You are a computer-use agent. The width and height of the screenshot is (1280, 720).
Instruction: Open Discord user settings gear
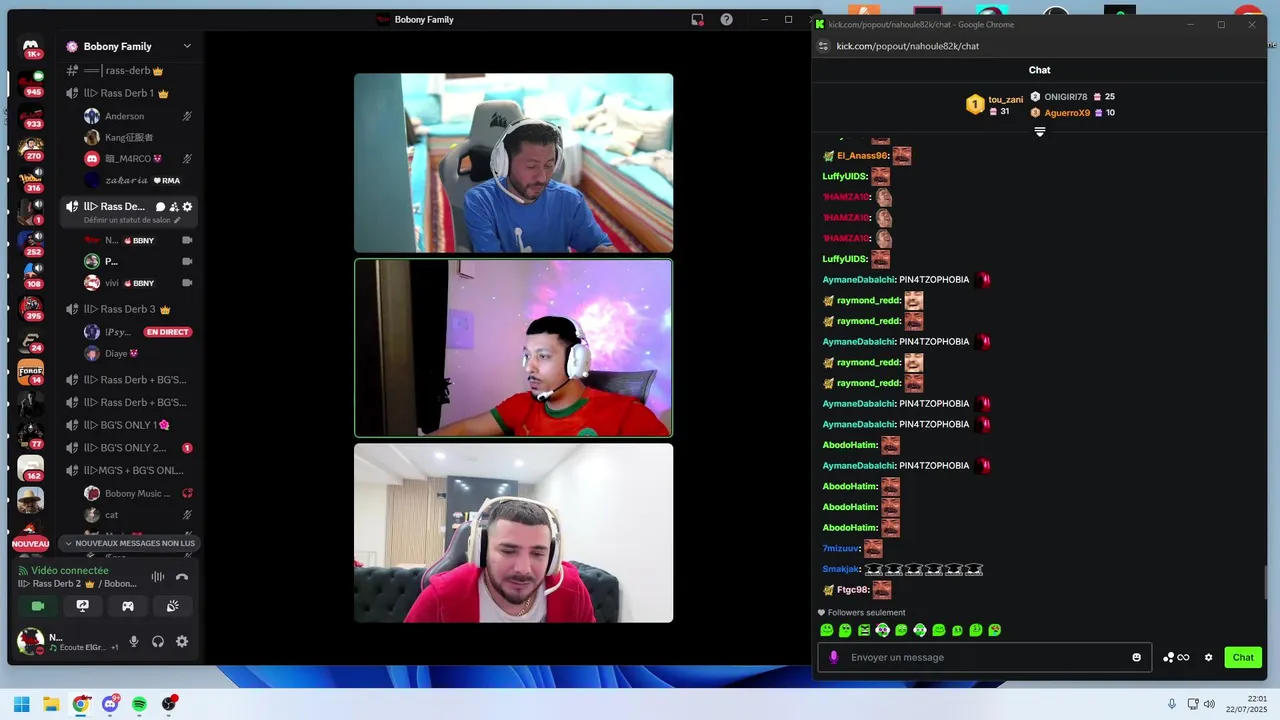(182, 642)
